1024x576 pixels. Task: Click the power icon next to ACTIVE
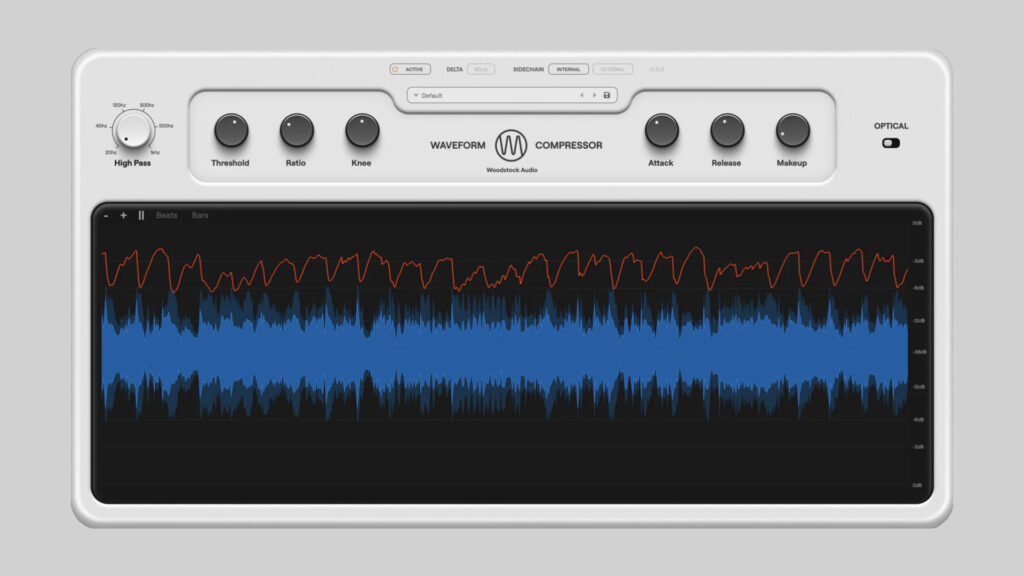[x=396, y=69]
